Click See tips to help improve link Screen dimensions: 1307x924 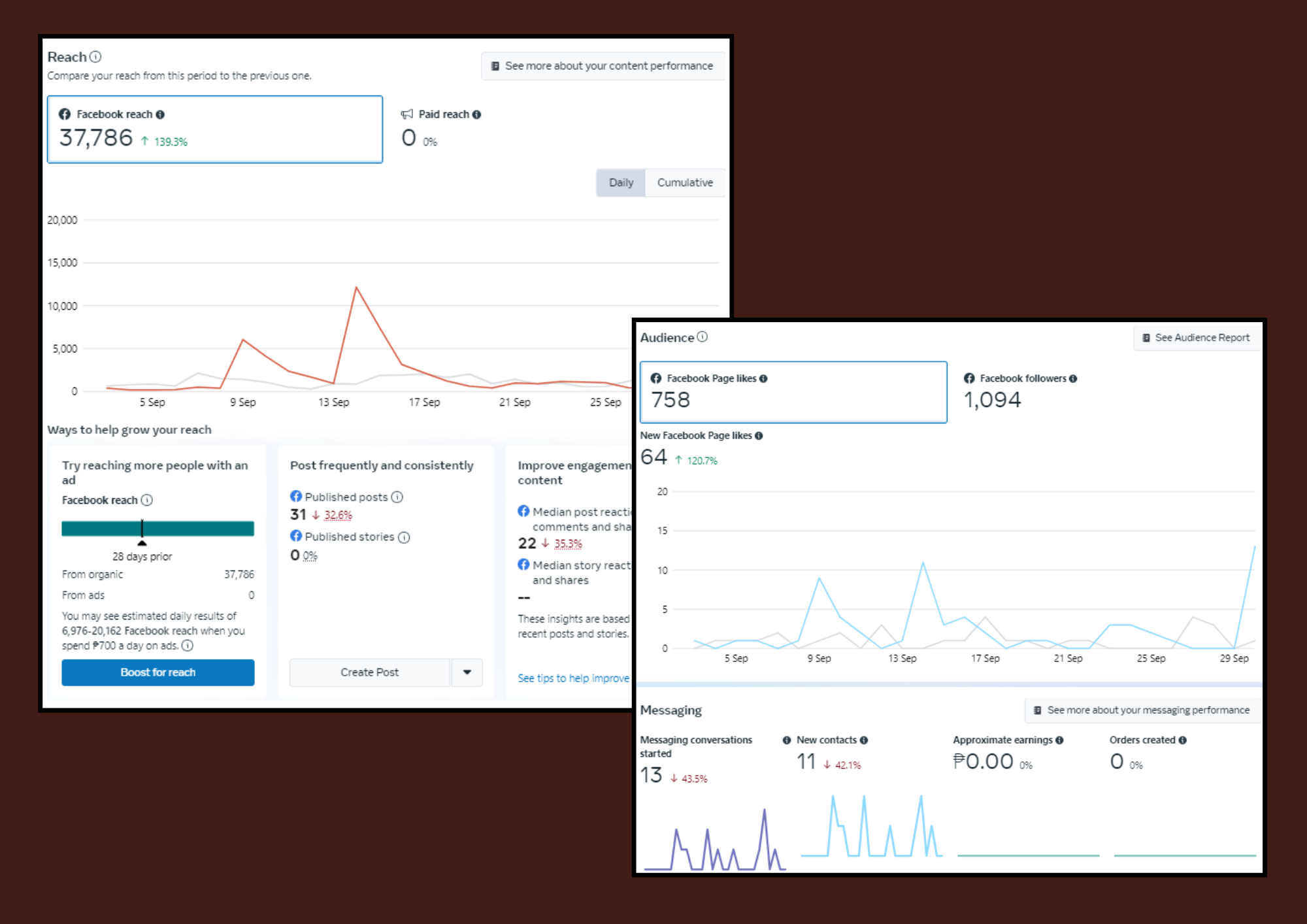point(573,678)
